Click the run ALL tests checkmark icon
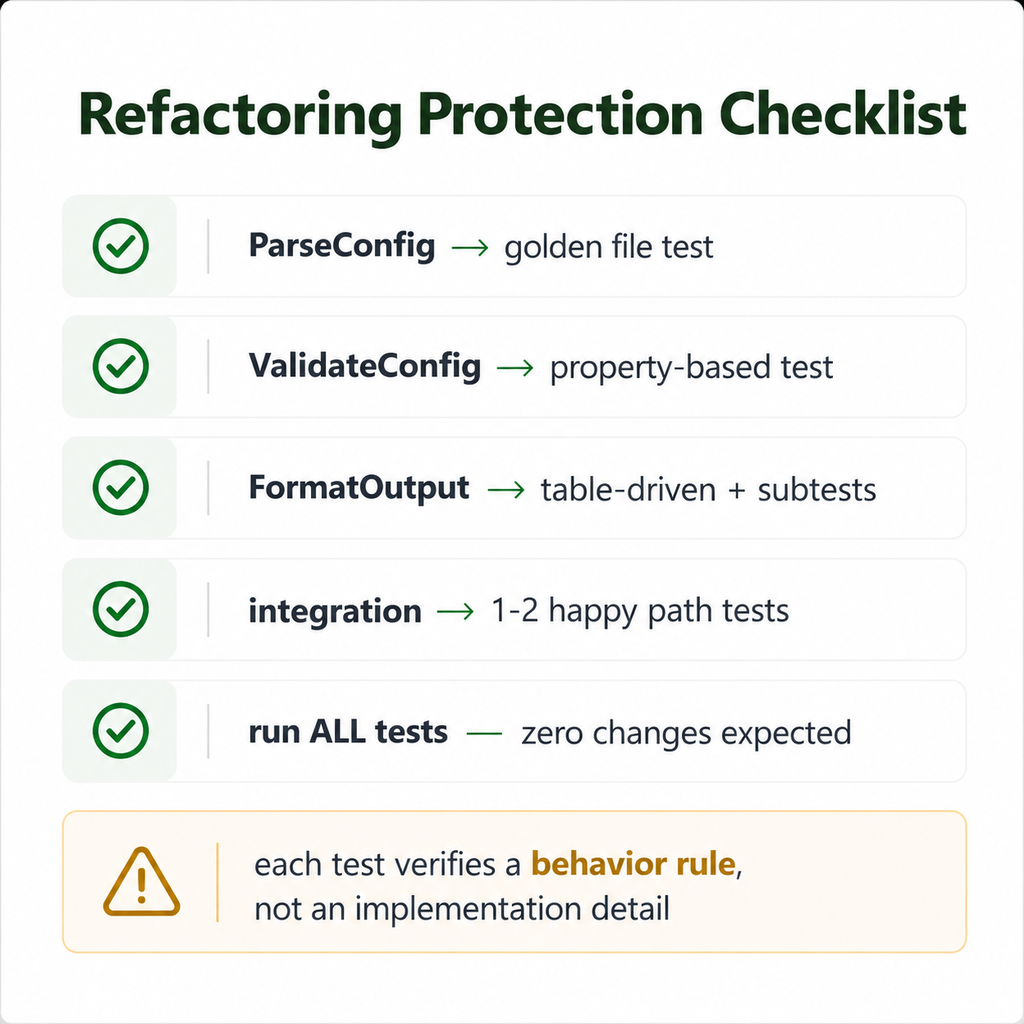 coord(121,731)
